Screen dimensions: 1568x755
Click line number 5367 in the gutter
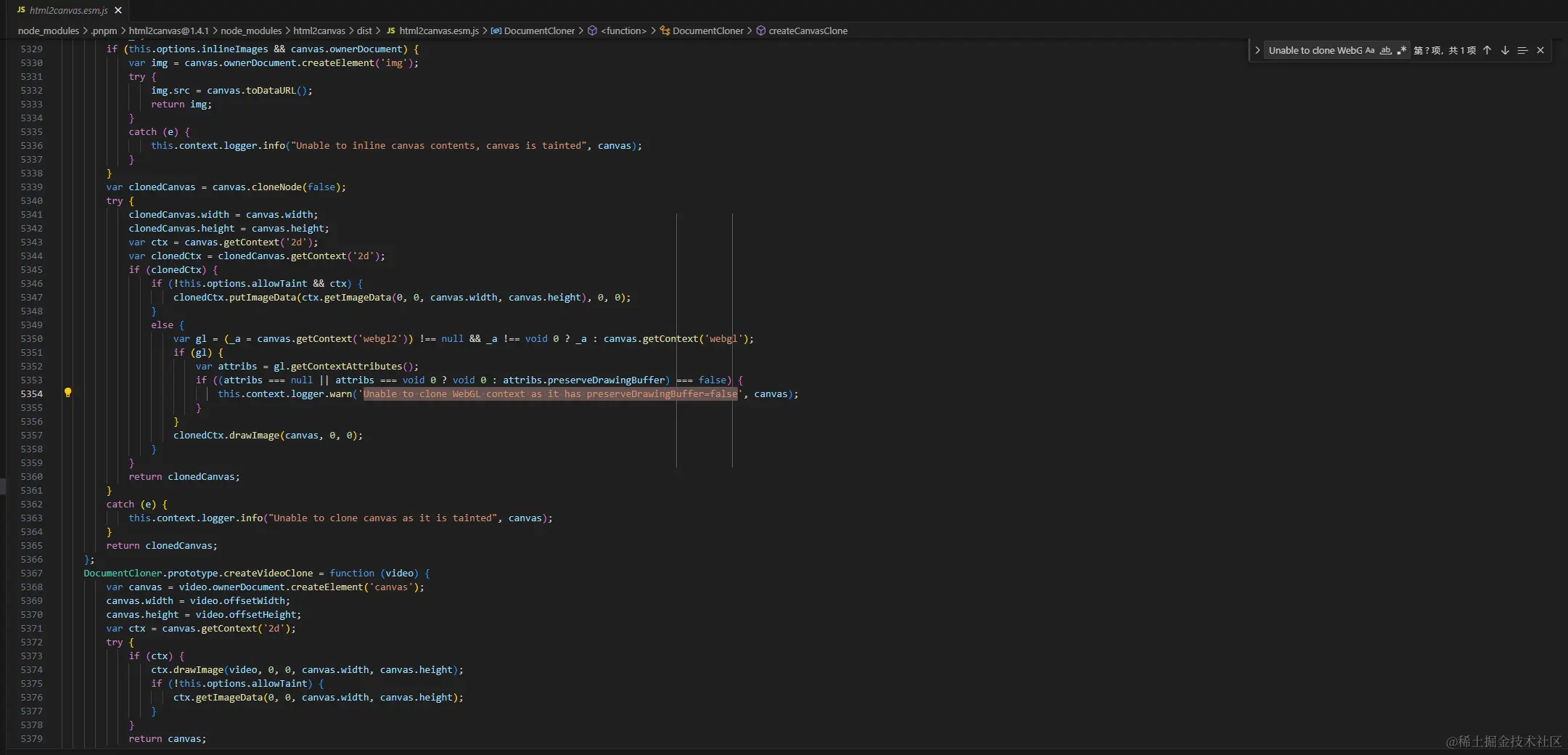click(31, 573)
